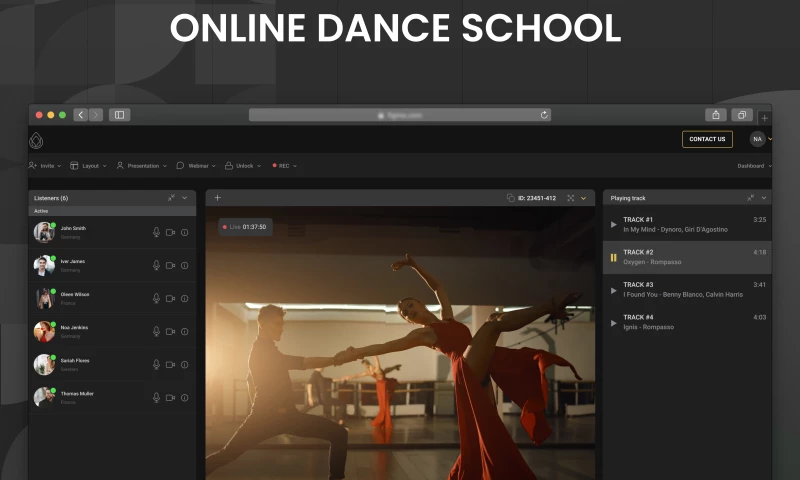Image resolution: width=800 pixels, height=480 pixels.
Task: Click the "4:03" duration of Track #4
Action: pyautogui.click(x=759, y=317)
